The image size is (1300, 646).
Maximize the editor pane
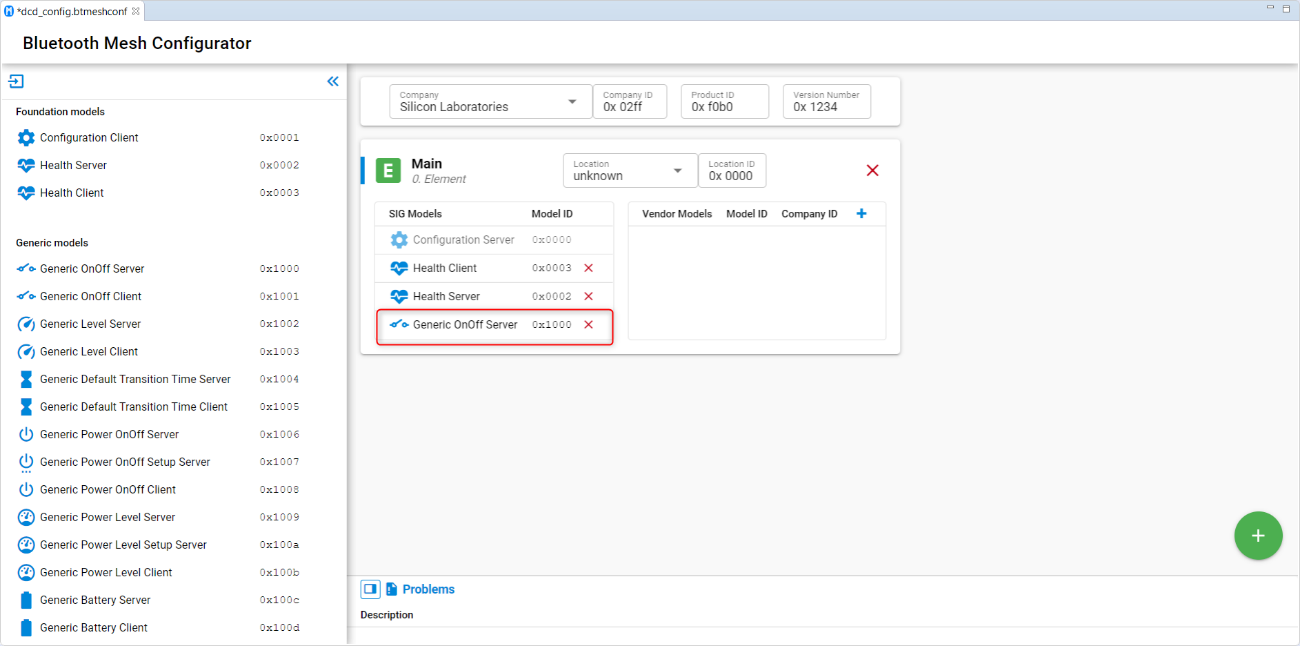(x=1285, y=8)
